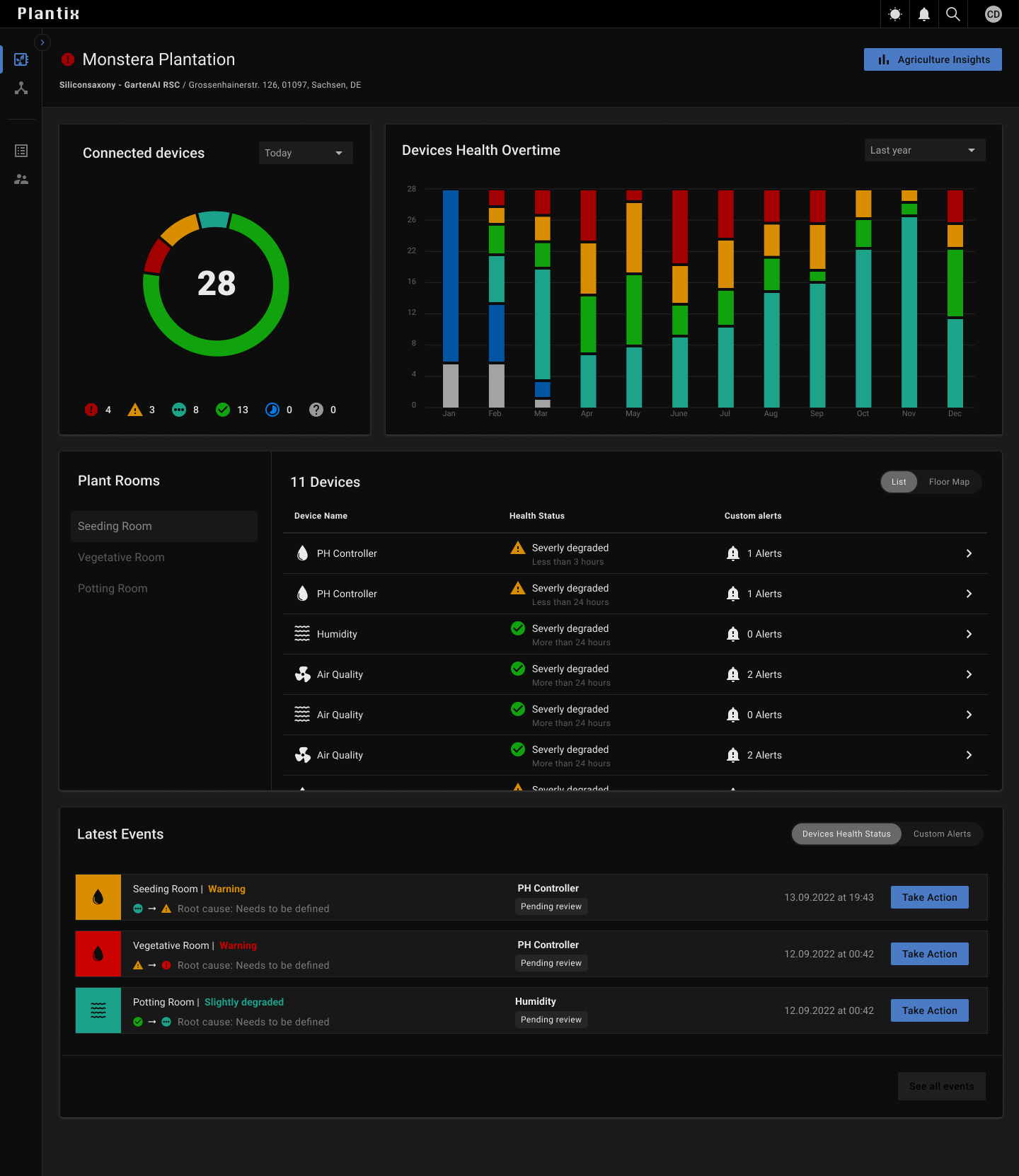Click the Health Status column header
Image resolution: width=1019 pixels, height=1176 pixels.
pyautogui.click(x=537, y=516)
